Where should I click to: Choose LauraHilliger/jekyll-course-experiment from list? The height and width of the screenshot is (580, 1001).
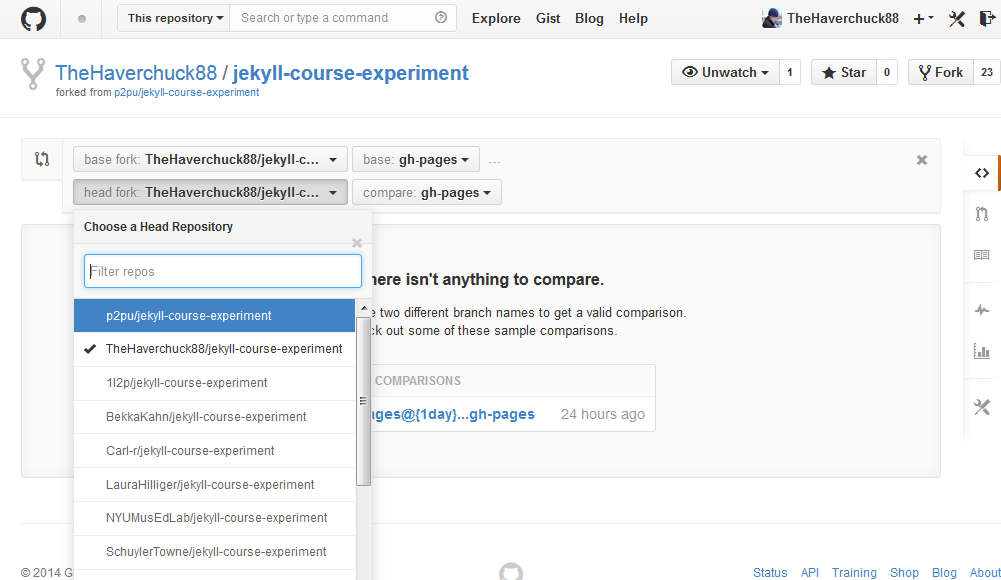[214, 484]
